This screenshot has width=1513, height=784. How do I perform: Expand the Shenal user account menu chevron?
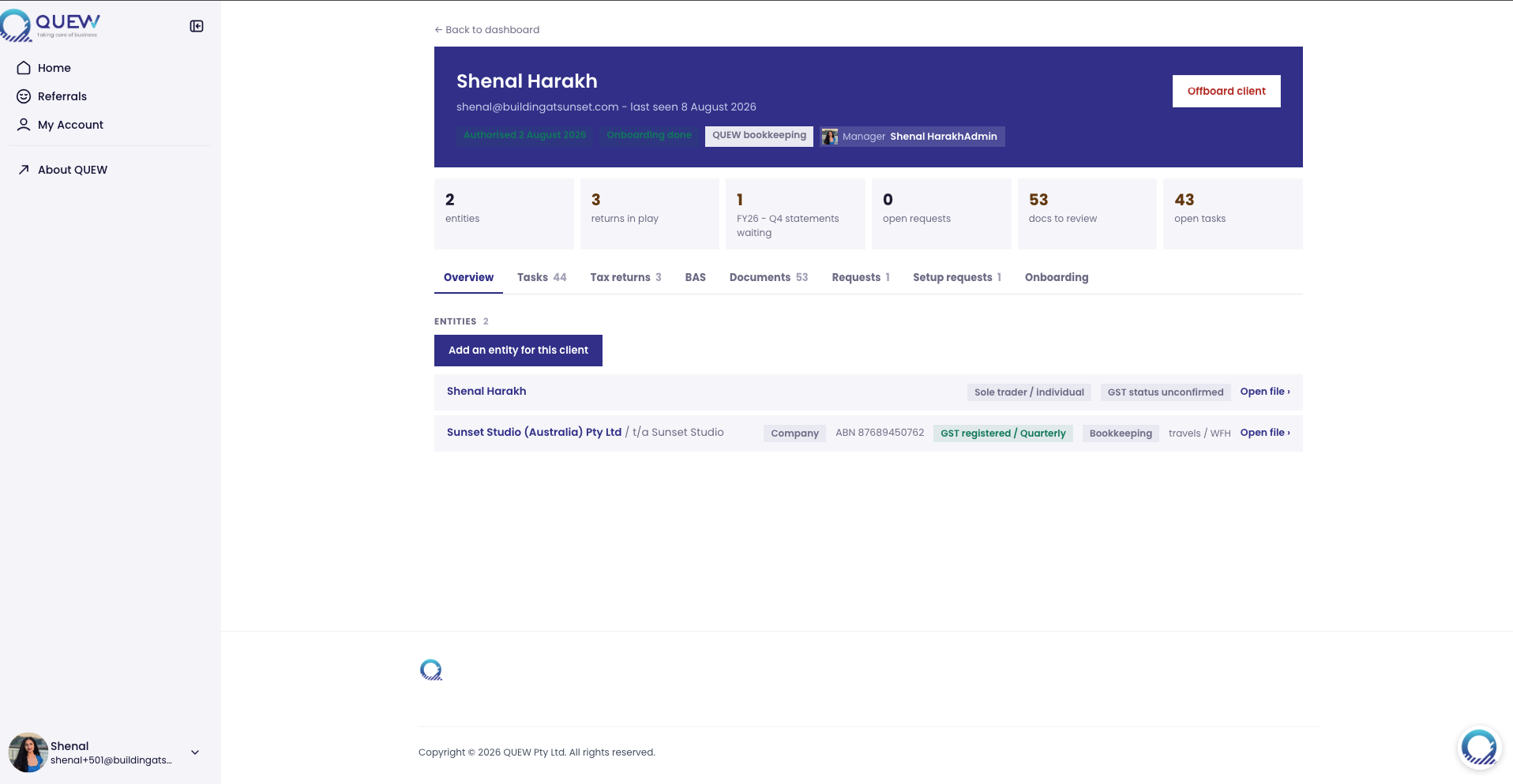195,752
